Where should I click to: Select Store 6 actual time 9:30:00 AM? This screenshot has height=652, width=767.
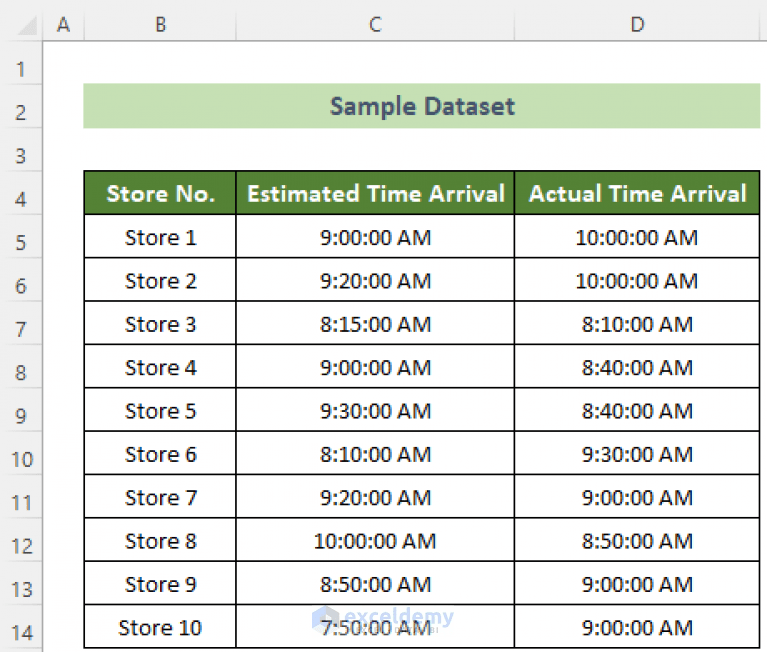point(637,453)
